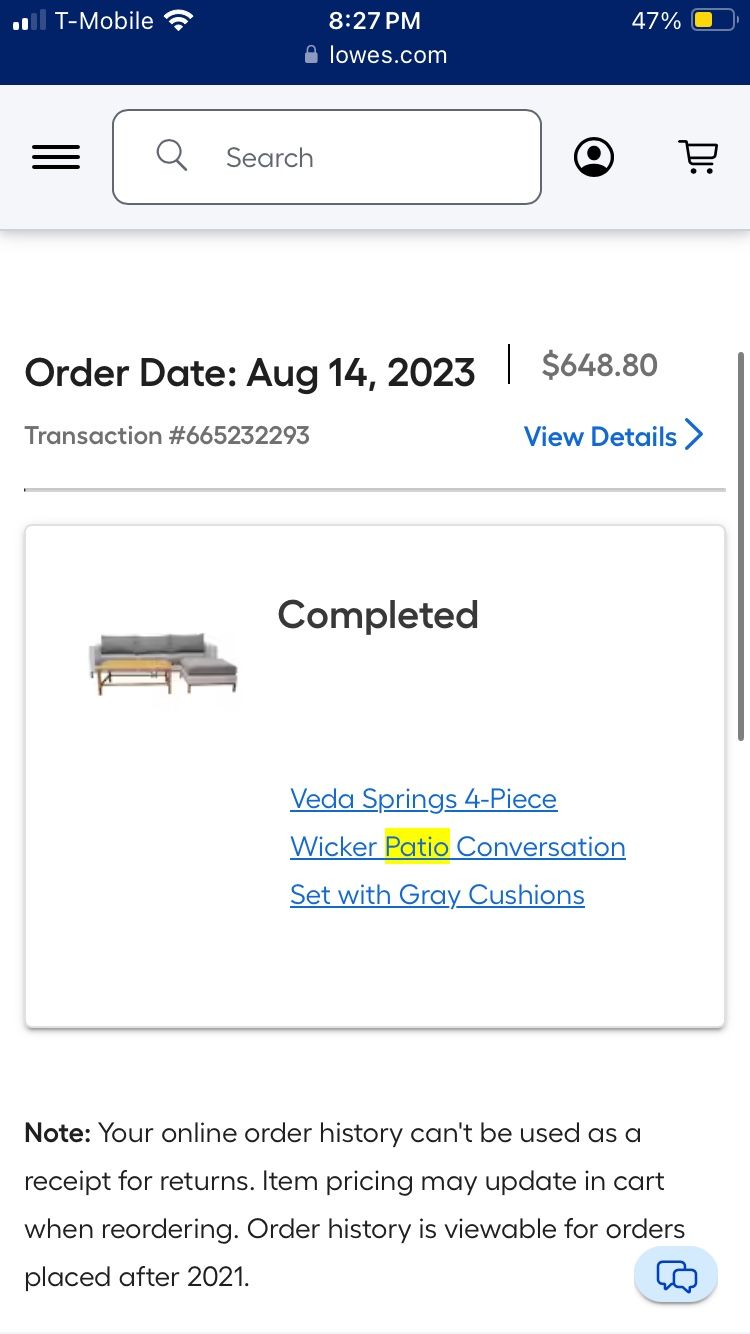Click the page scrollbar on right edge
Viewport: 750px width, 1334px height.
click(x=740, y=546)
